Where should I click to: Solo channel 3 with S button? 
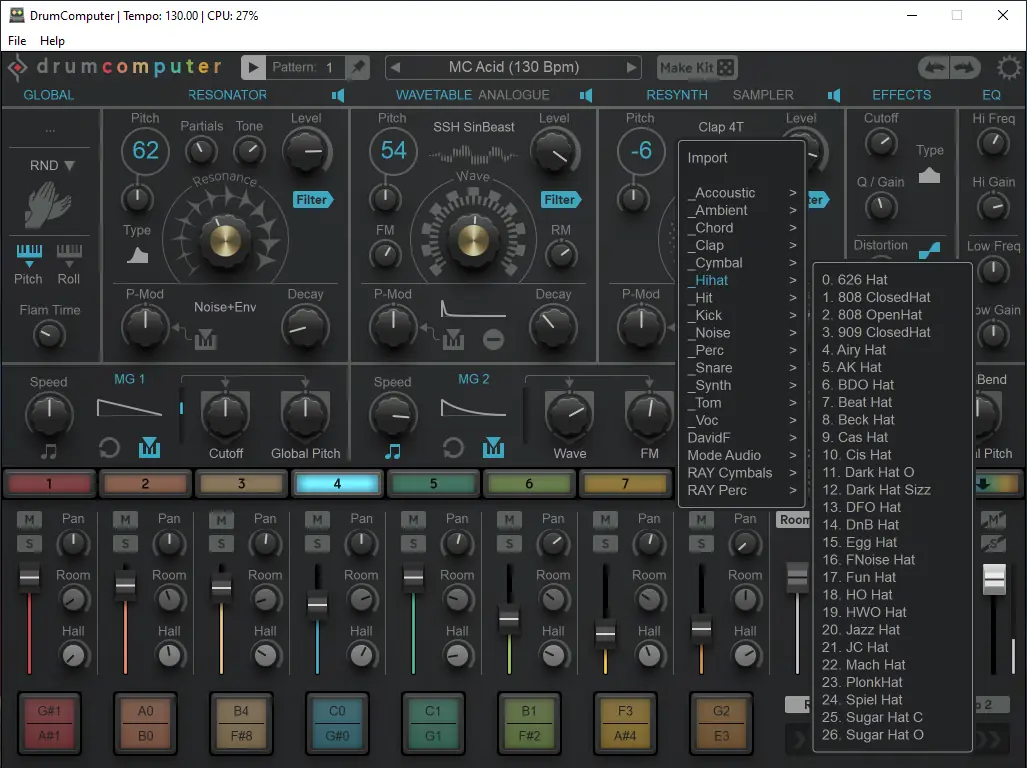point(221,543)
